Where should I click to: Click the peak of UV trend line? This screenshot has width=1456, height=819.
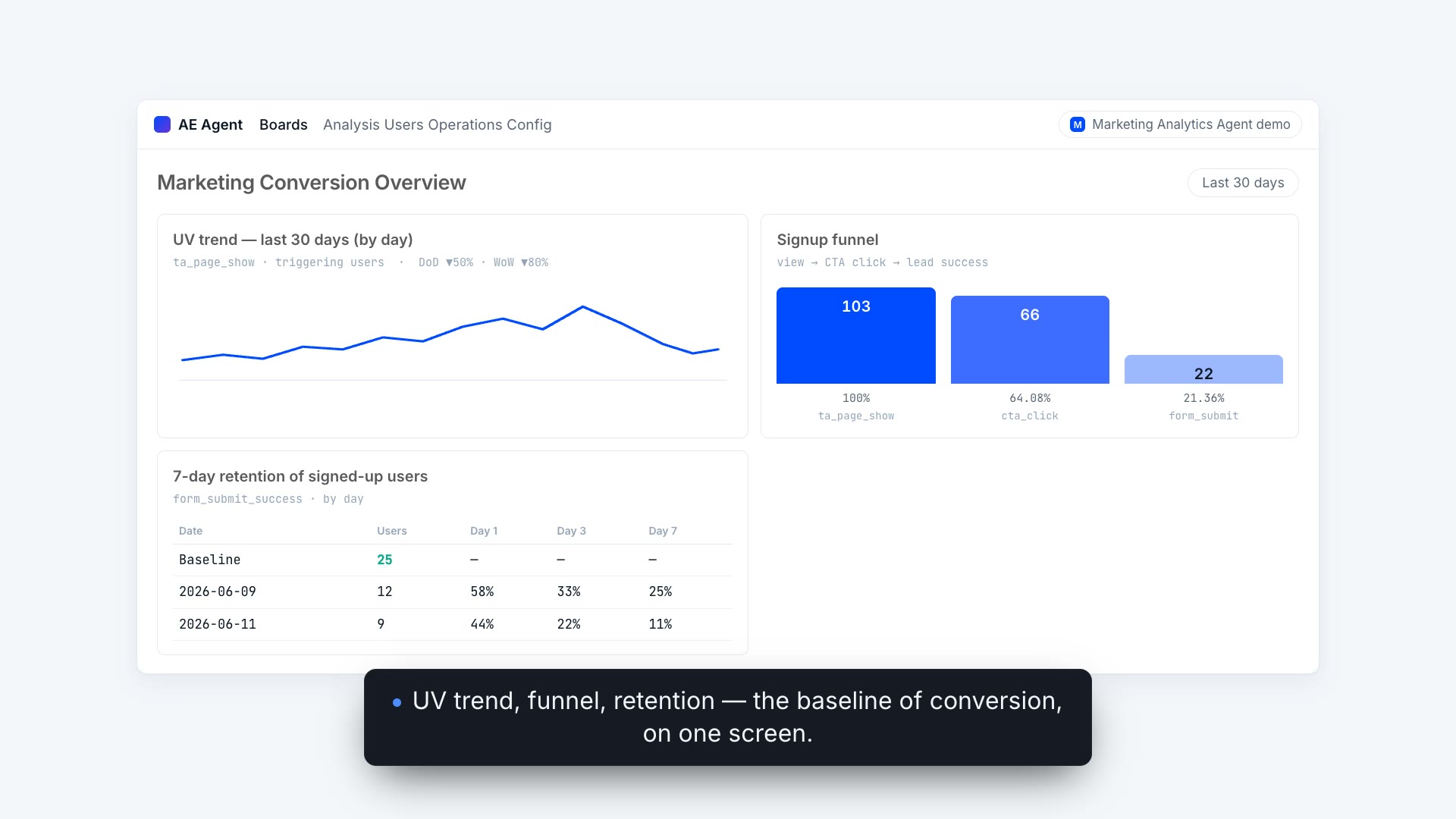click(582, 307)
